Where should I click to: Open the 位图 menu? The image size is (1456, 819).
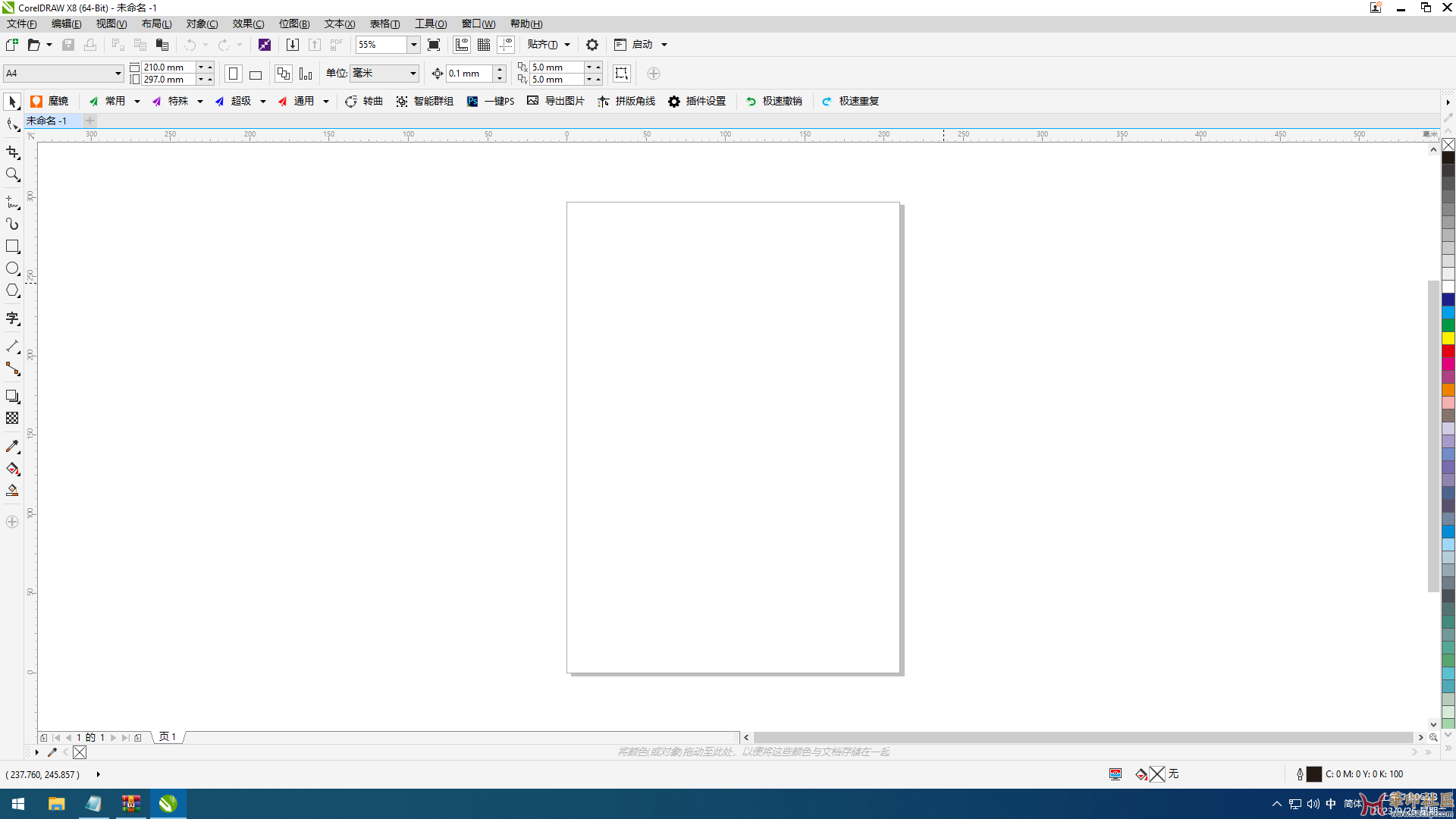[294, 24]
